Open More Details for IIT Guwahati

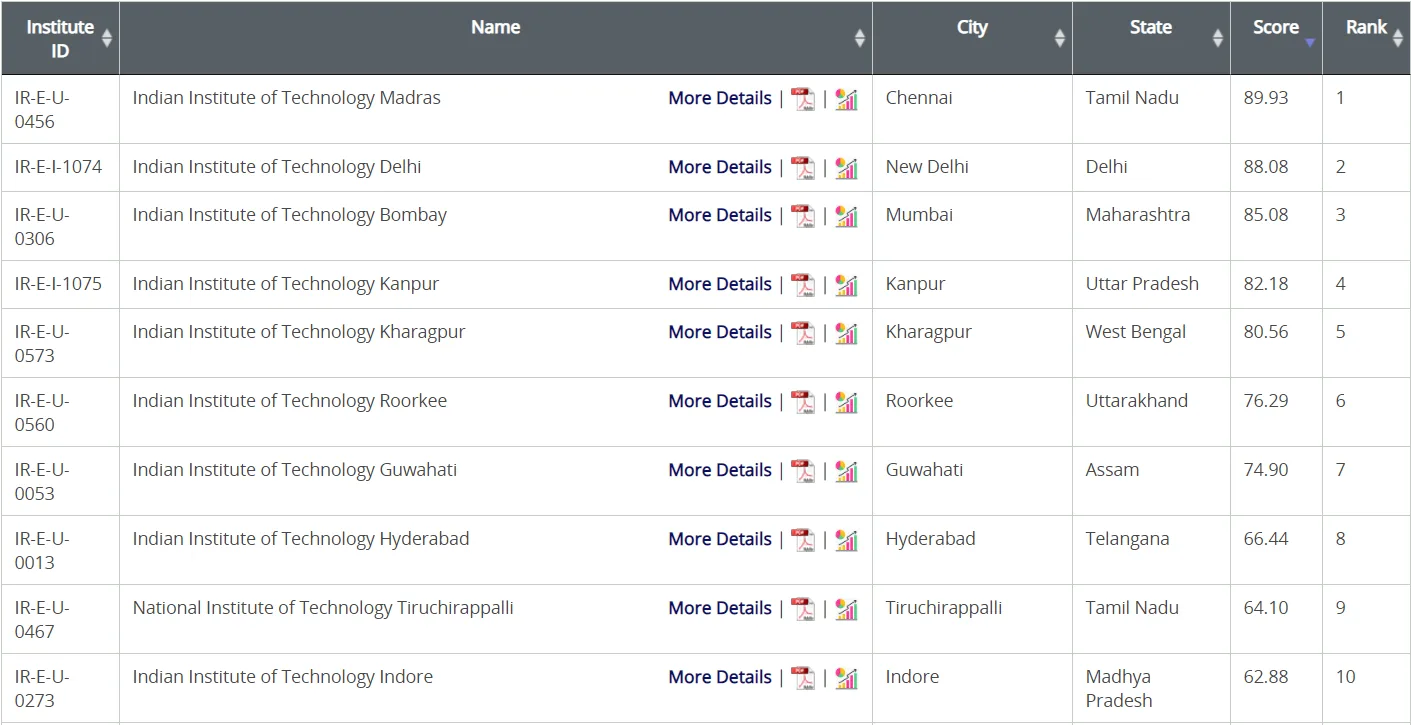point(720,470)
